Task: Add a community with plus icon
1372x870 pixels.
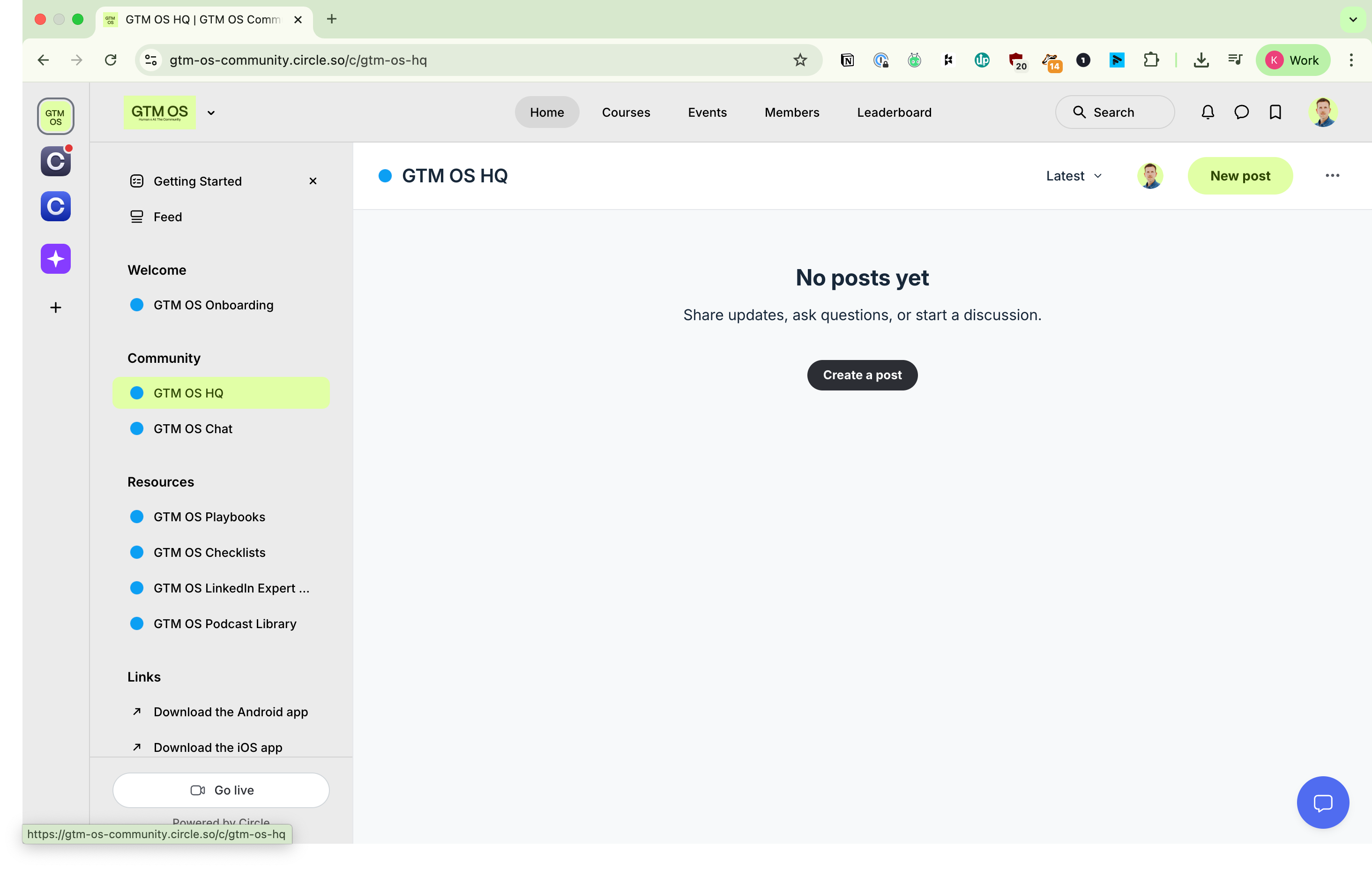Action: point(55,308)
